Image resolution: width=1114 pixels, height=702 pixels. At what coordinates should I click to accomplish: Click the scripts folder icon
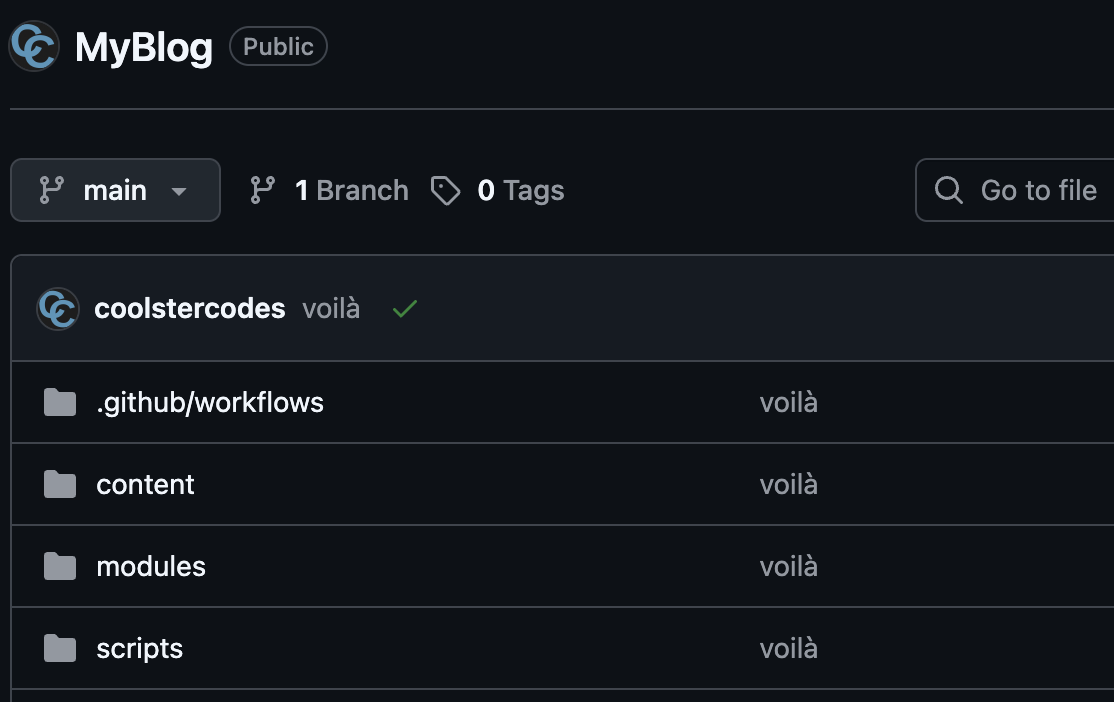click(60, 649)
